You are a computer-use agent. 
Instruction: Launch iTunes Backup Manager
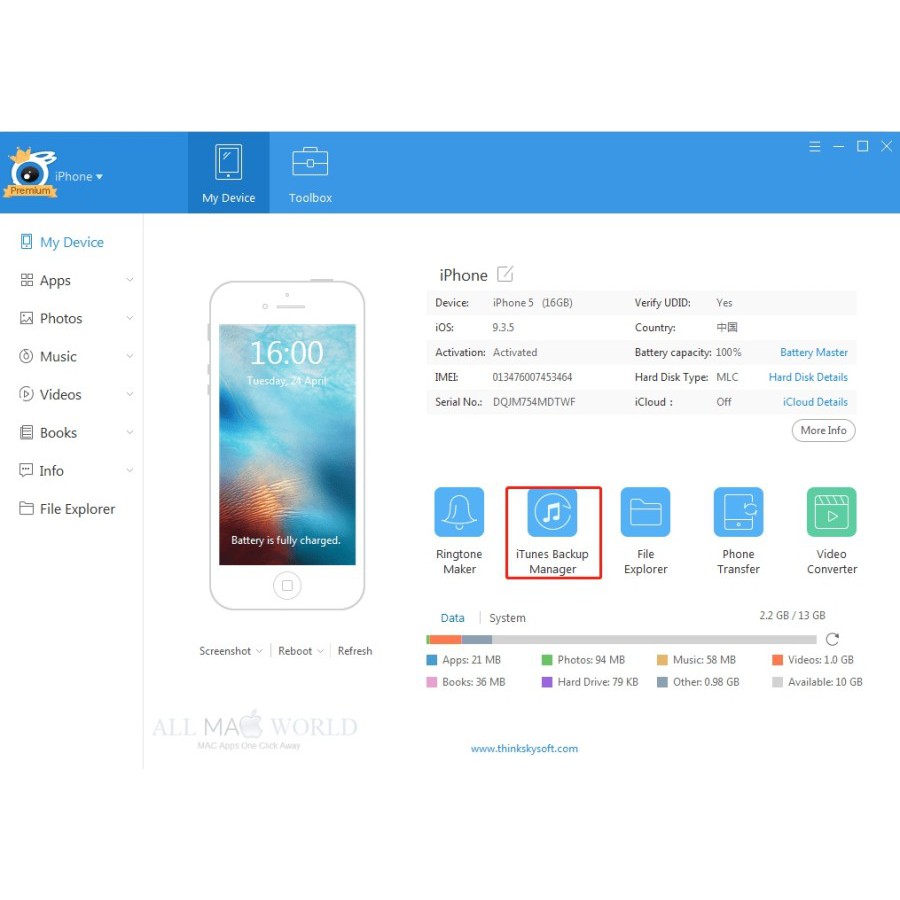553,532
